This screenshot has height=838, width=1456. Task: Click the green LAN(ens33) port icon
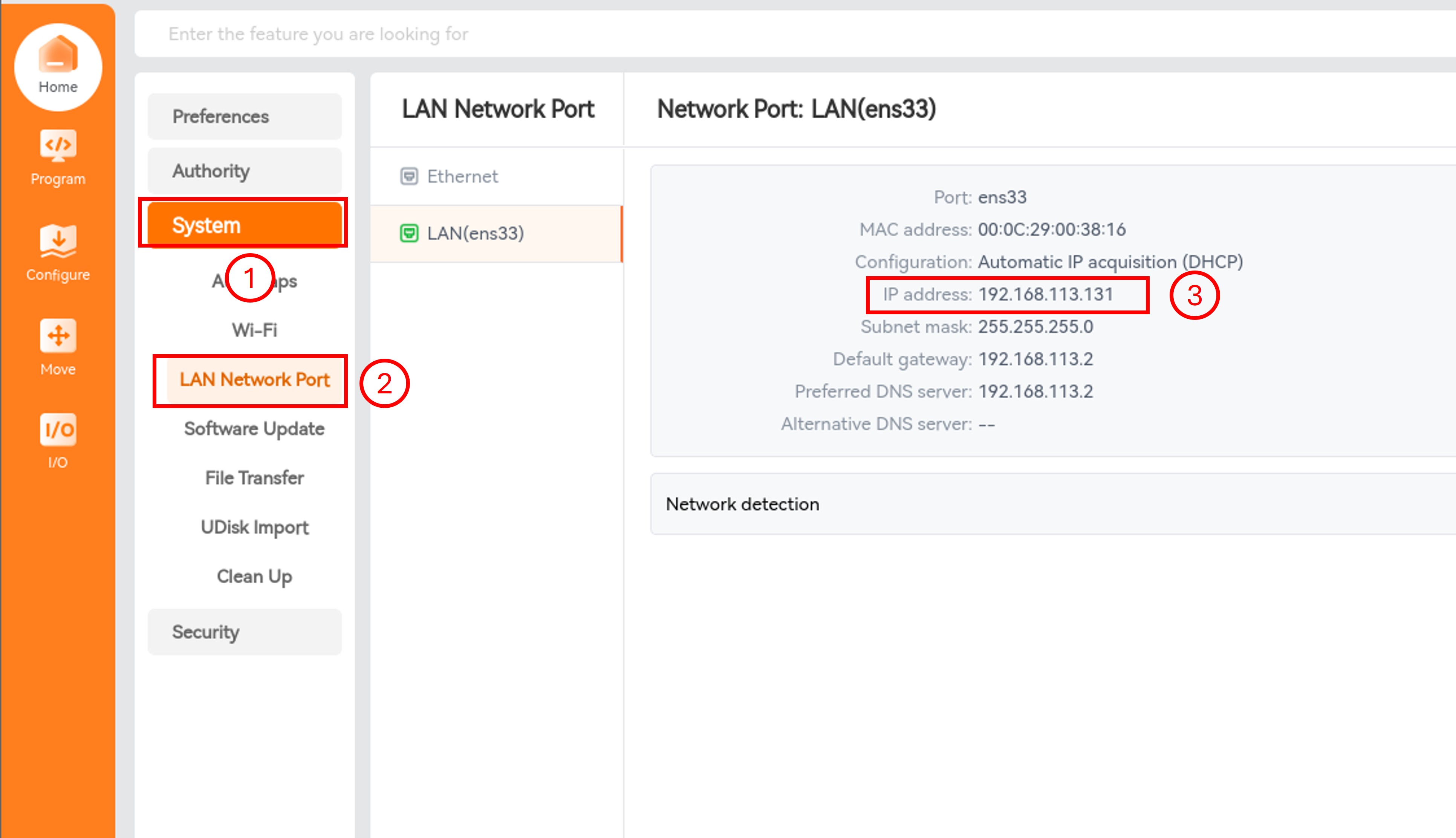click(x=408, y=233)
